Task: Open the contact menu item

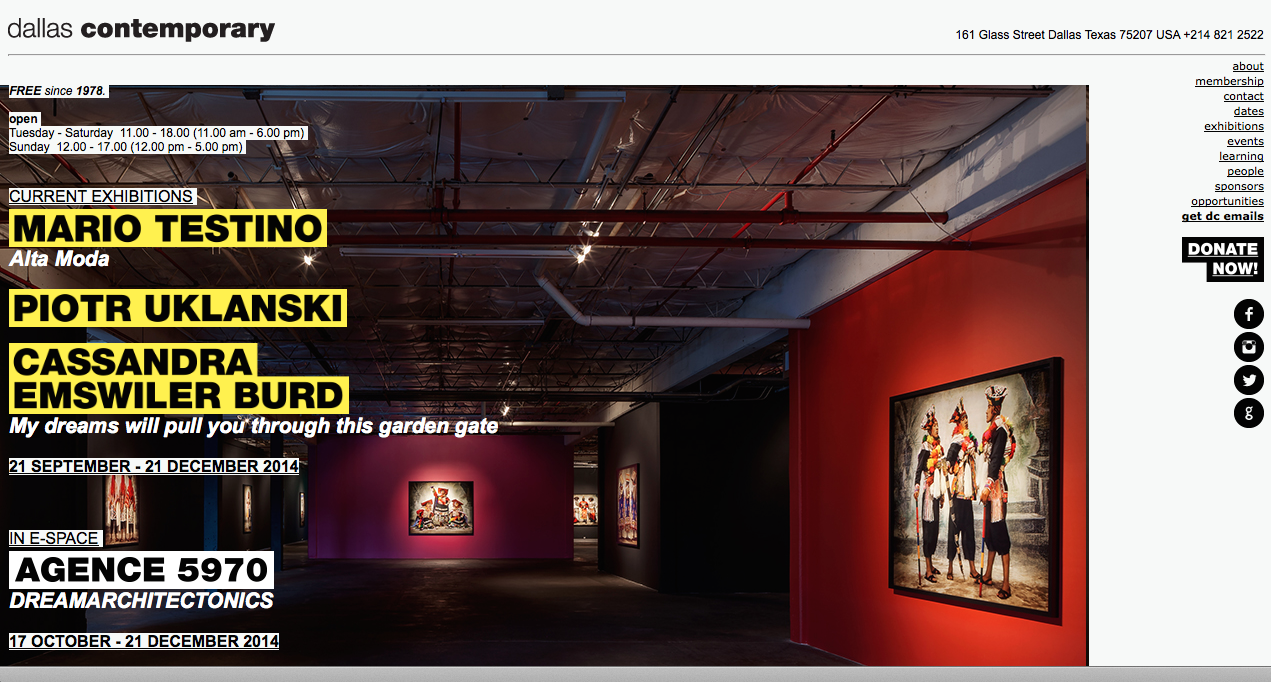Action: click(1243, 96)
